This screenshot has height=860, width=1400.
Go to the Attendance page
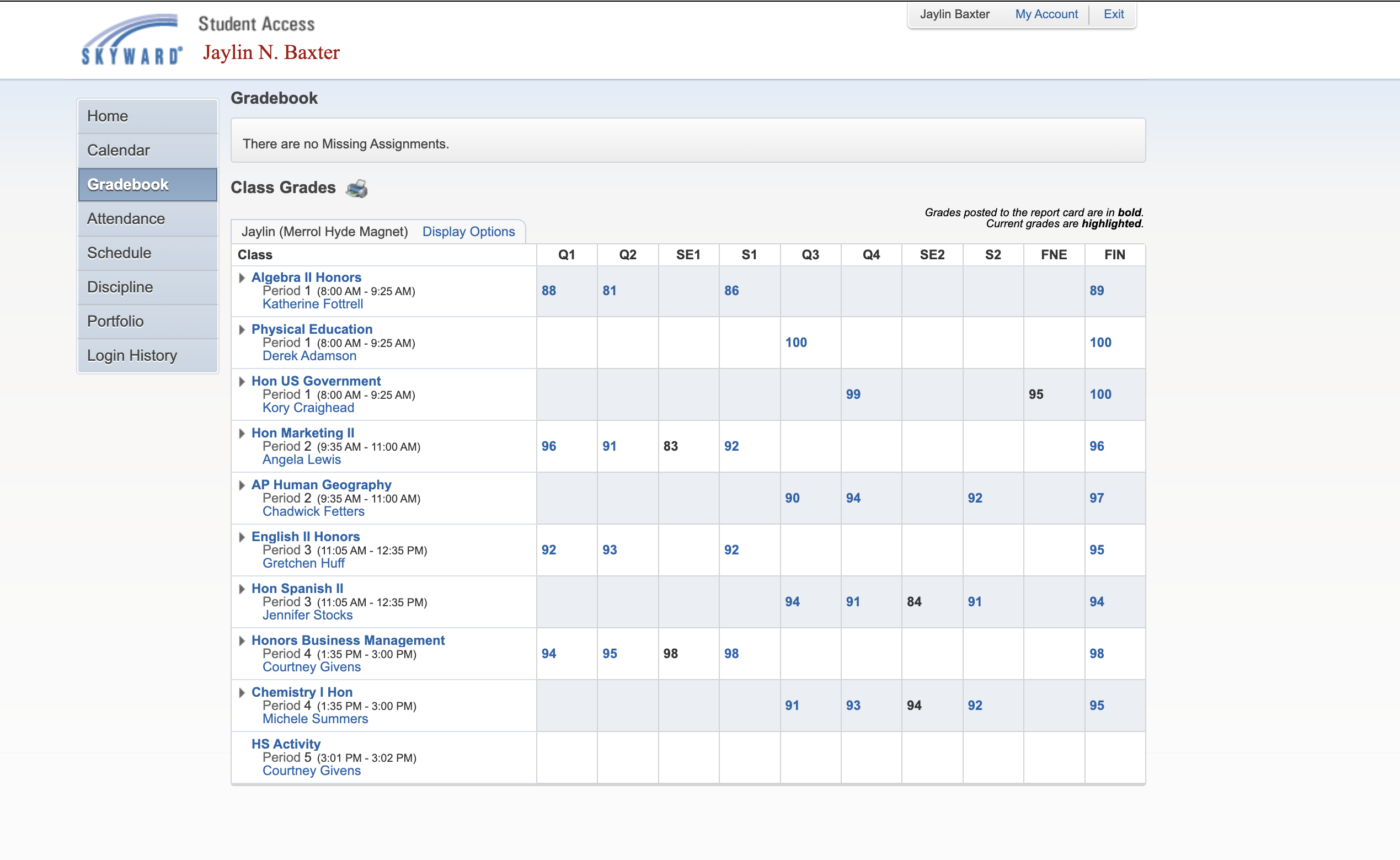[148, 219]
